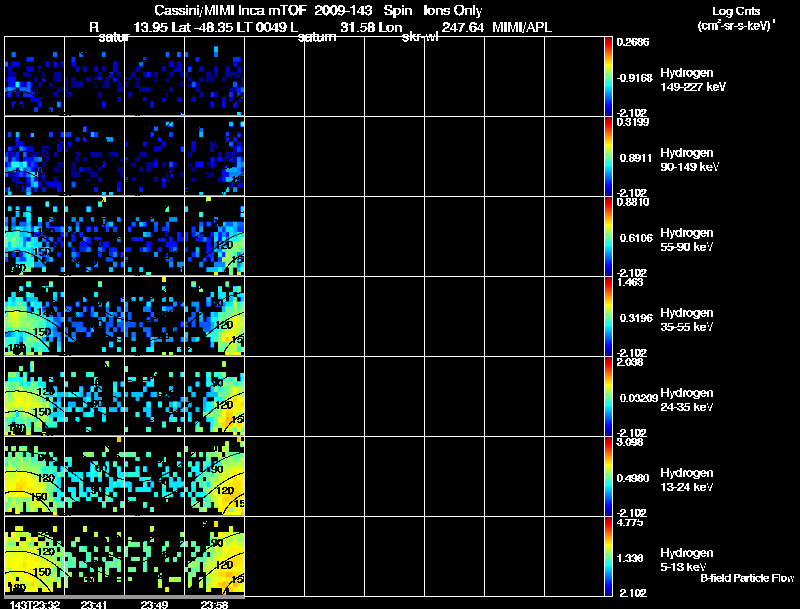Click the 2.038 colorbar maximum value

[630, 362]
